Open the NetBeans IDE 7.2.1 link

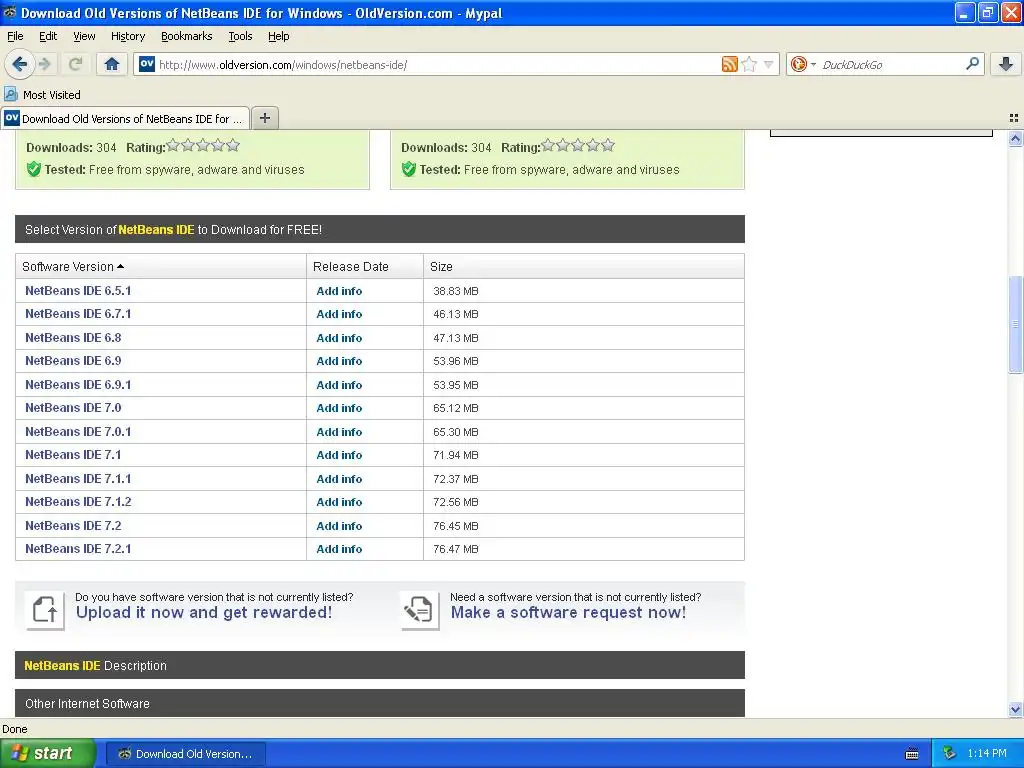[78, 549]
